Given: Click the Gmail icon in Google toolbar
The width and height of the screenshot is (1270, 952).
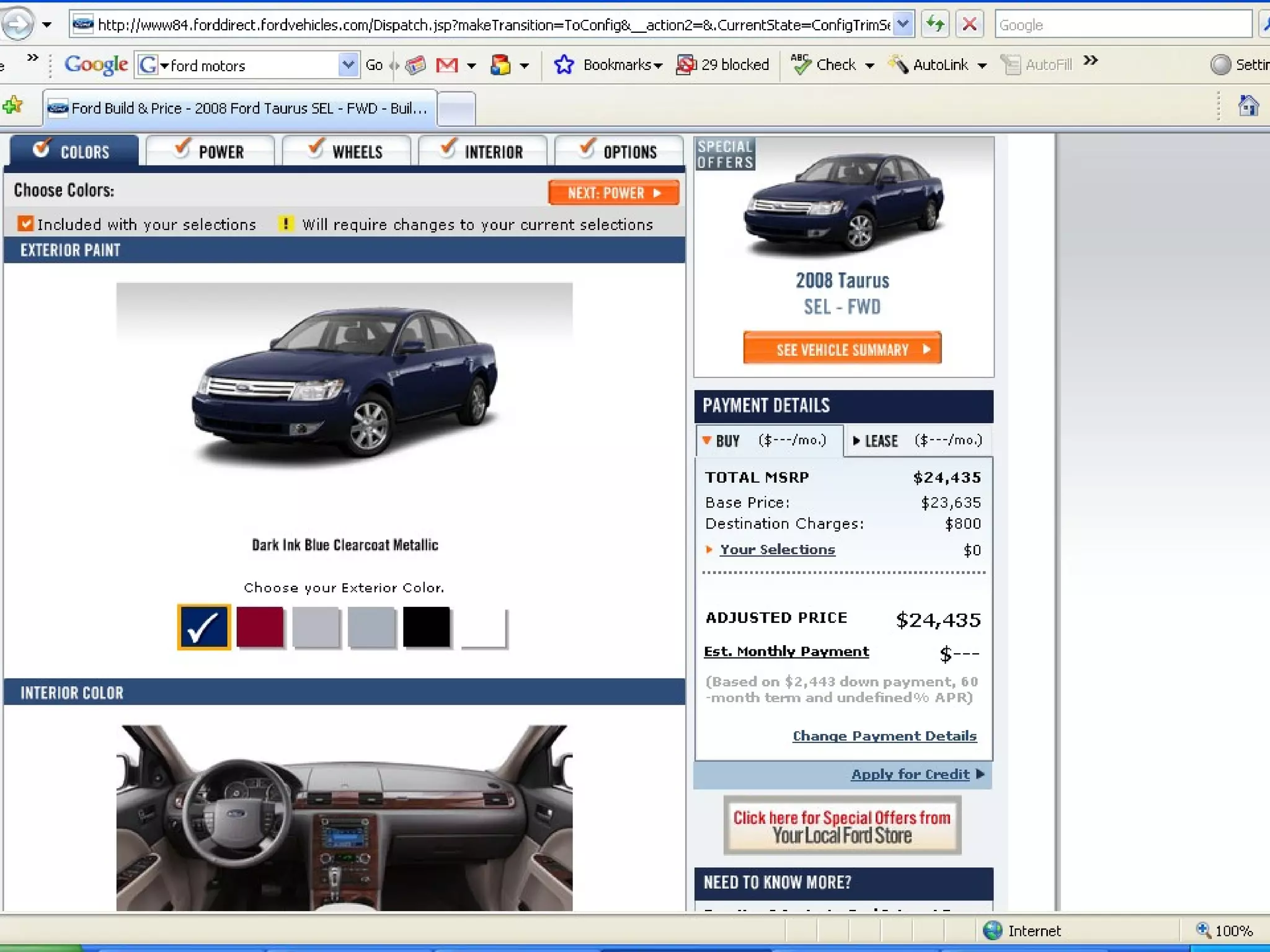Looking at the screenshot, I should 446,65.
